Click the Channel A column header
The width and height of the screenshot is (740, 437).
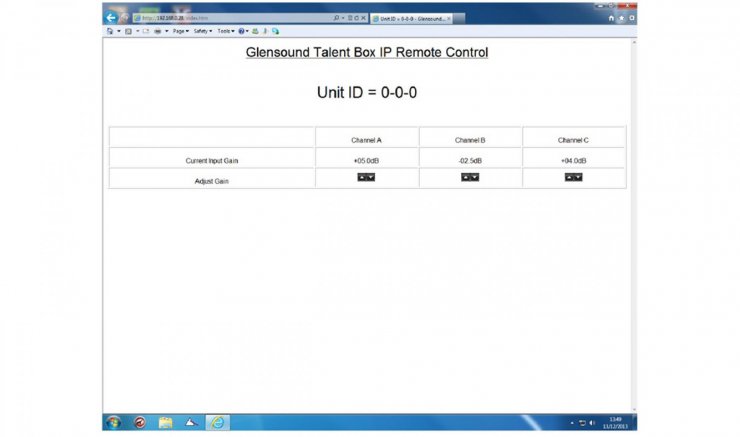click(366, 140)
